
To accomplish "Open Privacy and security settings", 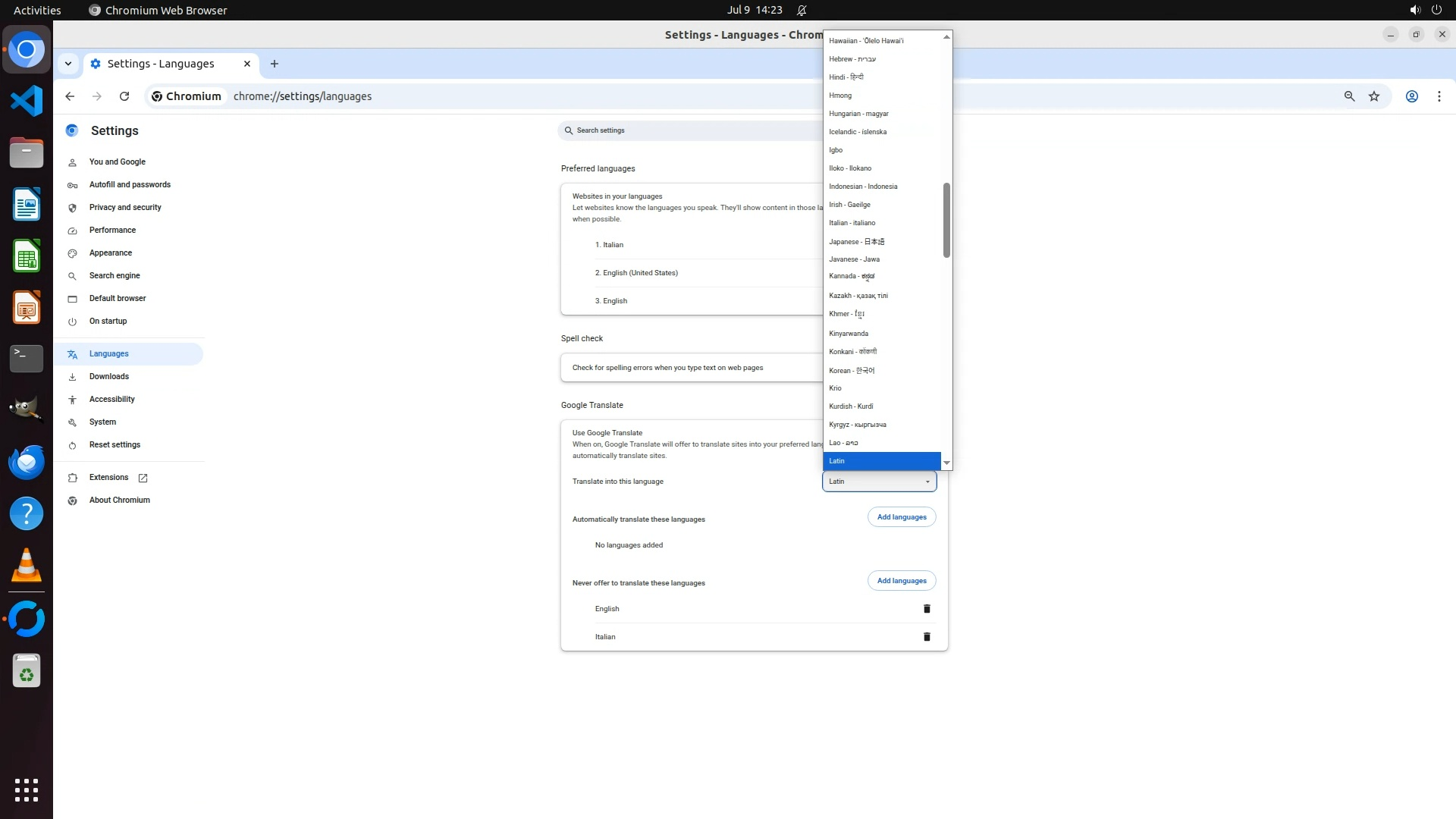I will click(x=125, y=207).
